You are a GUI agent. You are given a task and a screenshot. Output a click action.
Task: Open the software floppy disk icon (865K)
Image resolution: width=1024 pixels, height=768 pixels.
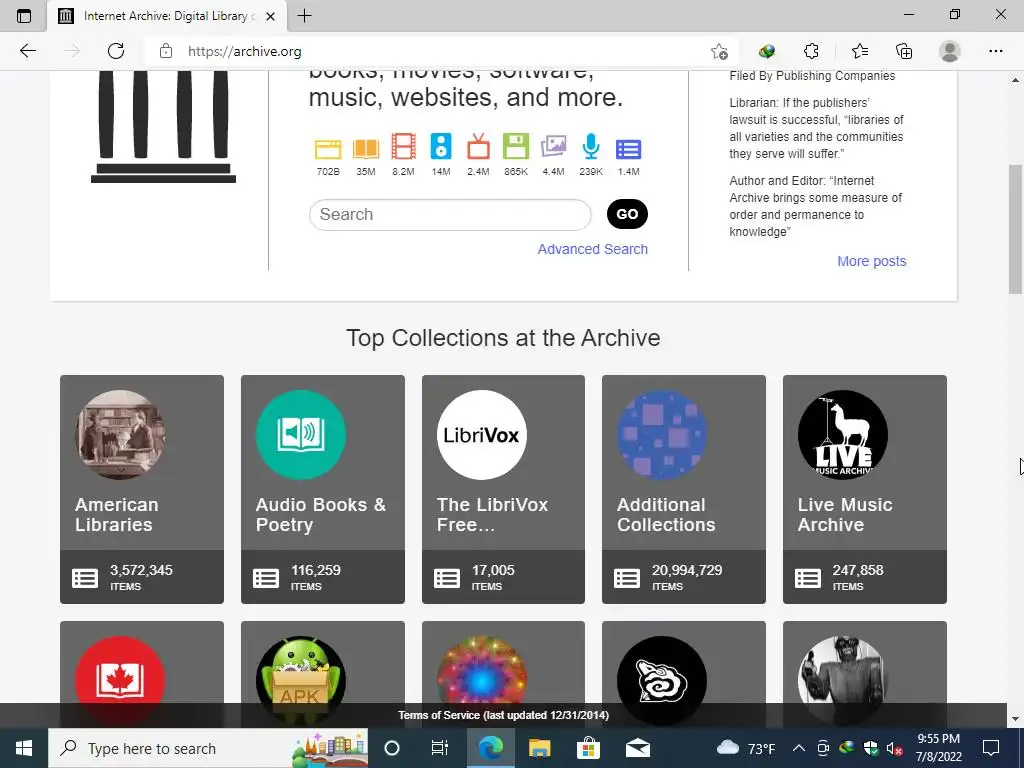[516, 146]
